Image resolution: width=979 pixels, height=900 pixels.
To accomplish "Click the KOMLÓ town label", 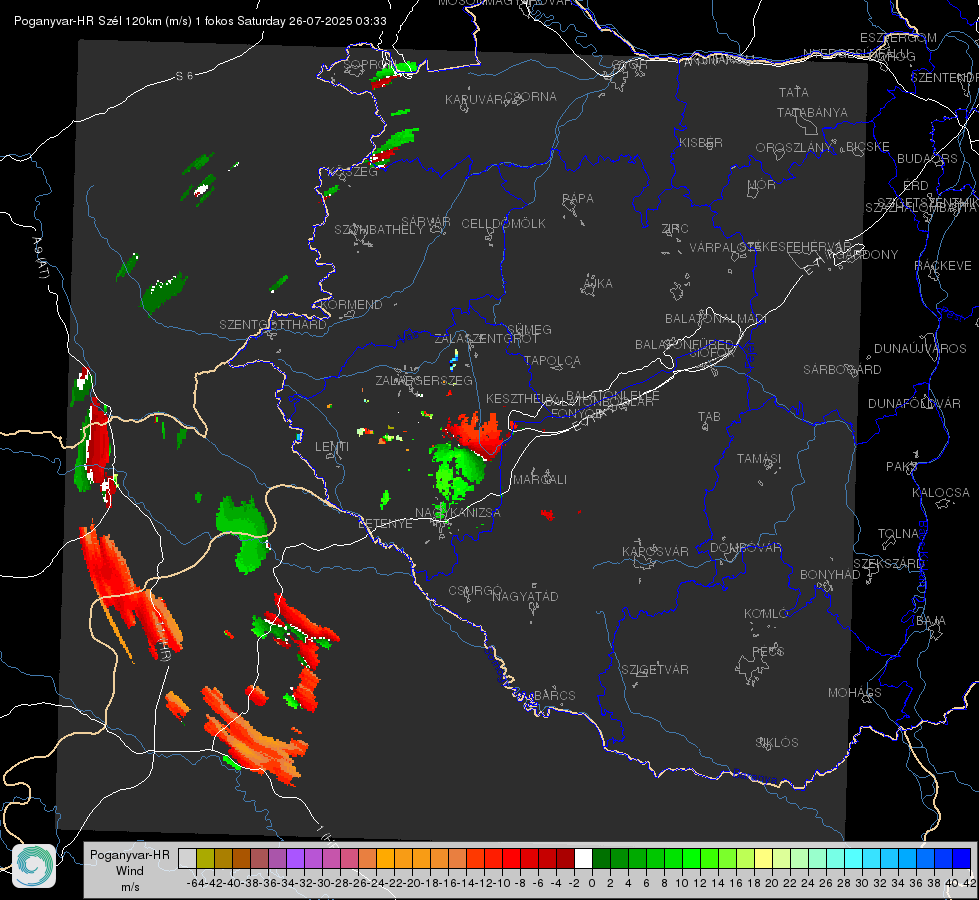I will click(765, 614).
